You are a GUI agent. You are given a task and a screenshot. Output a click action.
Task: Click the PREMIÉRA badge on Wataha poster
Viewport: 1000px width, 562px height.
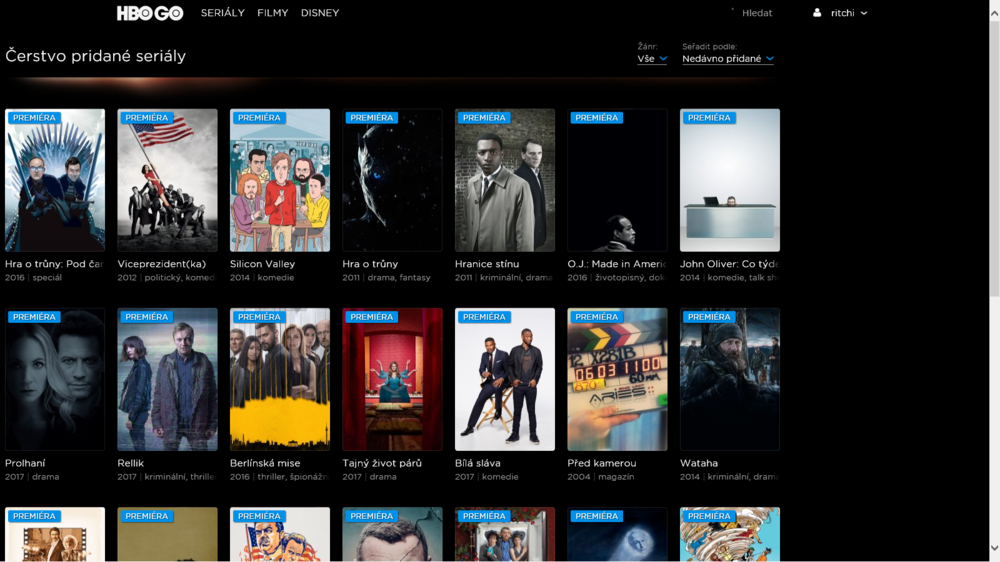coord(709,317)
